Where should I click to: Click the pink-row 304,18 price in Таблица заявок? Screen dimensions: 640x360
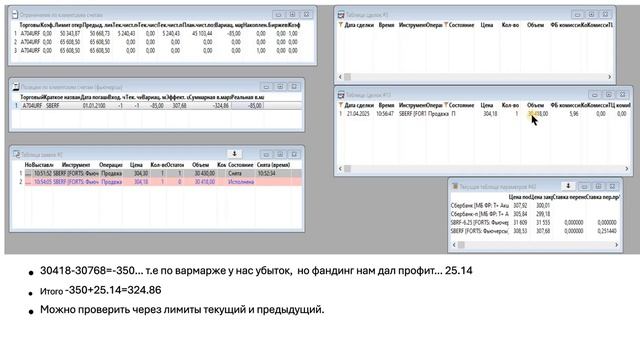point(141,182)
